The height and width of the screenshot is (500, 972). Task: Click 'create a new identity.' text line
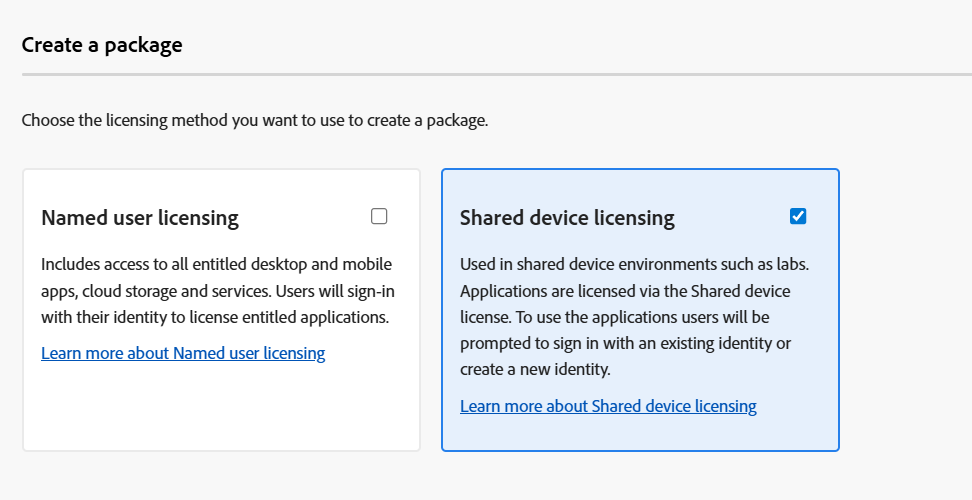535,369
